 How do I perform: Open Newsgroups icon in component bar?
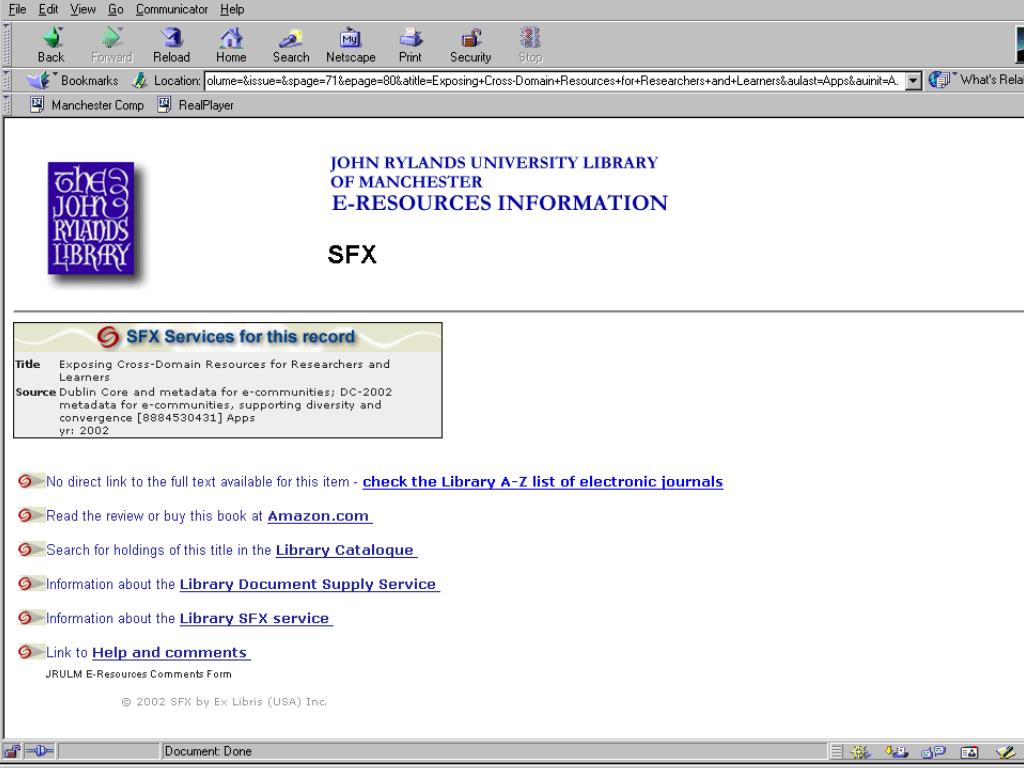(x=933, y=752)
